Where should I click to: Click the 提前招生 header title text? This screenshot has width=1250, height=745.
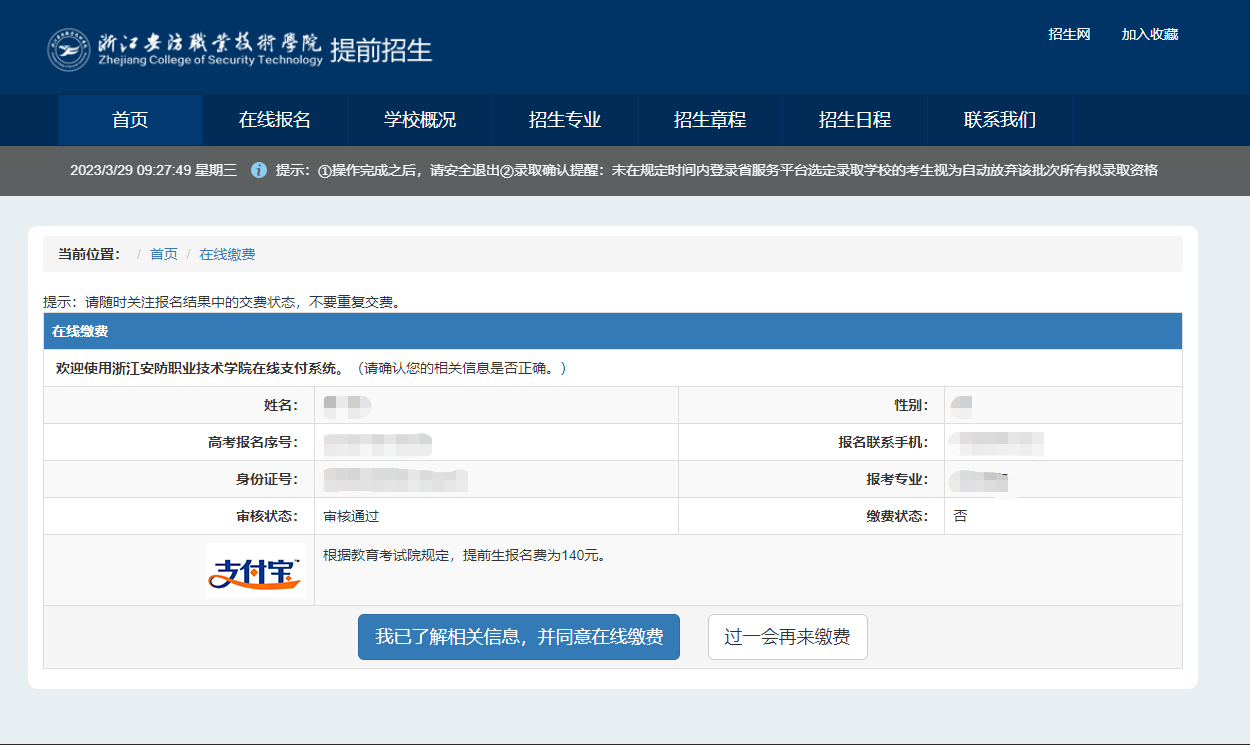381,49
